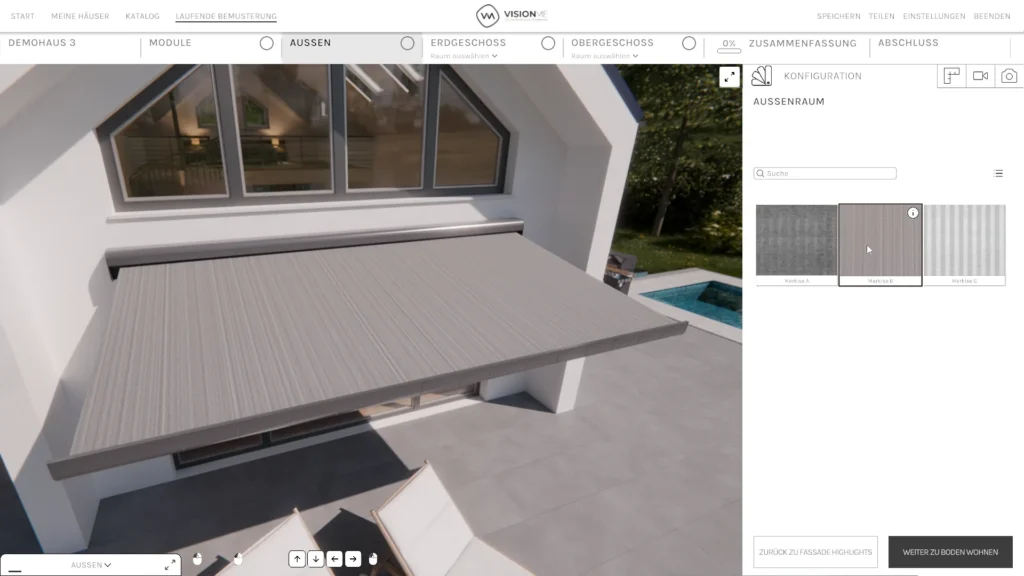
Task: Click the info icon on Markise B
Action: tap(912, 213)
